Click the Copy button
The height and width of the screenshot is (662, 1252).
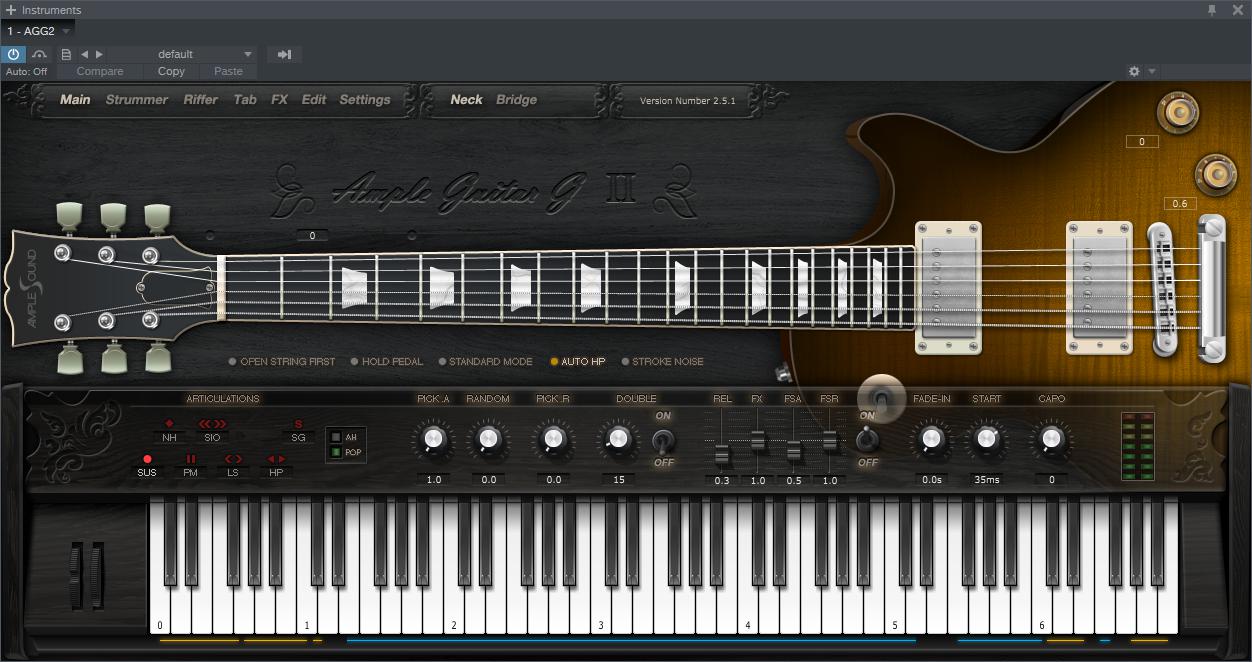tap(171, 71)
